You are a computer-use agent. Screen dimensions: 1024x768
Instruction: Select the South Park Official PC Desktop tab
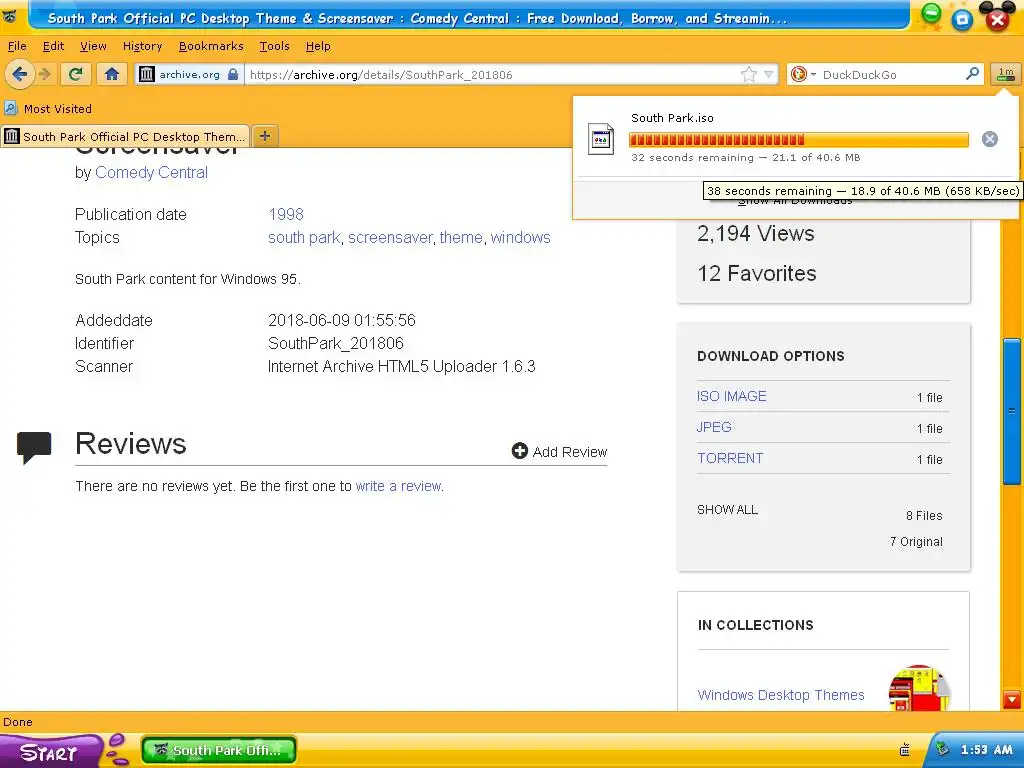click(125, 136)
